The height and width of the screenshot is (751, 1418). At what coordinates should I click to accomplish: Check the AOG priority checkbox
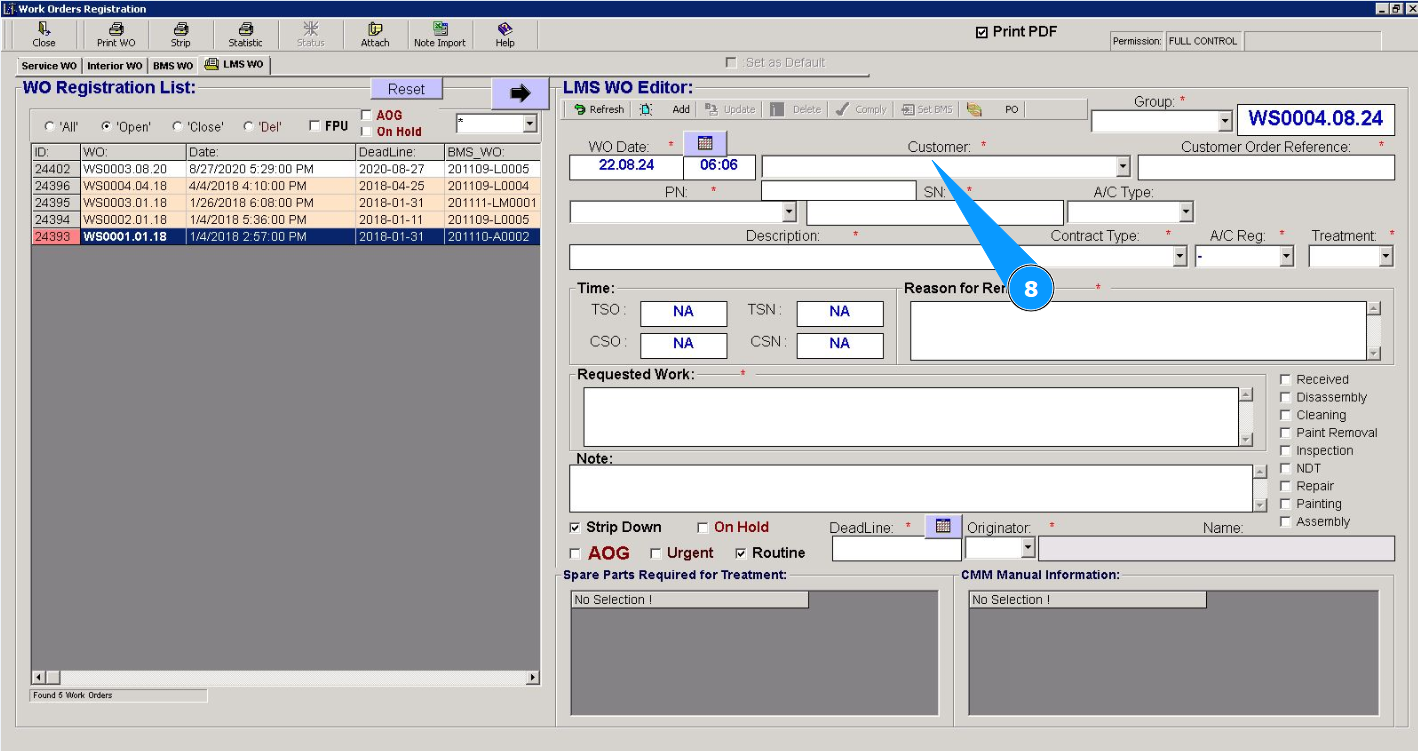pos(575,554)
